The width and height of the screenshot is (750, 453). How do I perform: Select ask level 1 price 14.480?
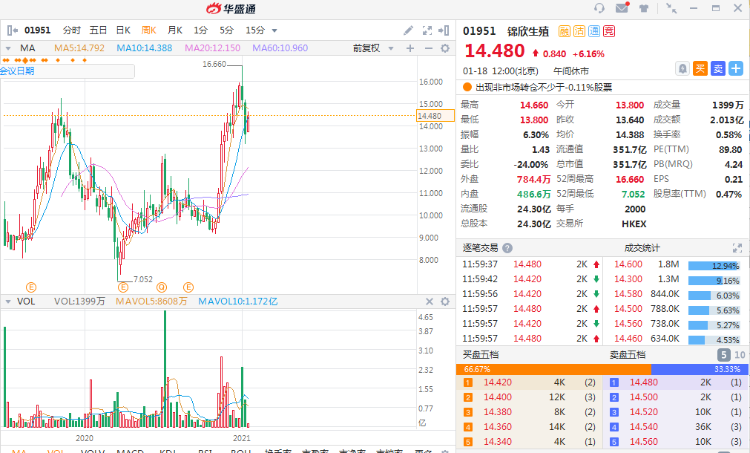pos(643,382)
